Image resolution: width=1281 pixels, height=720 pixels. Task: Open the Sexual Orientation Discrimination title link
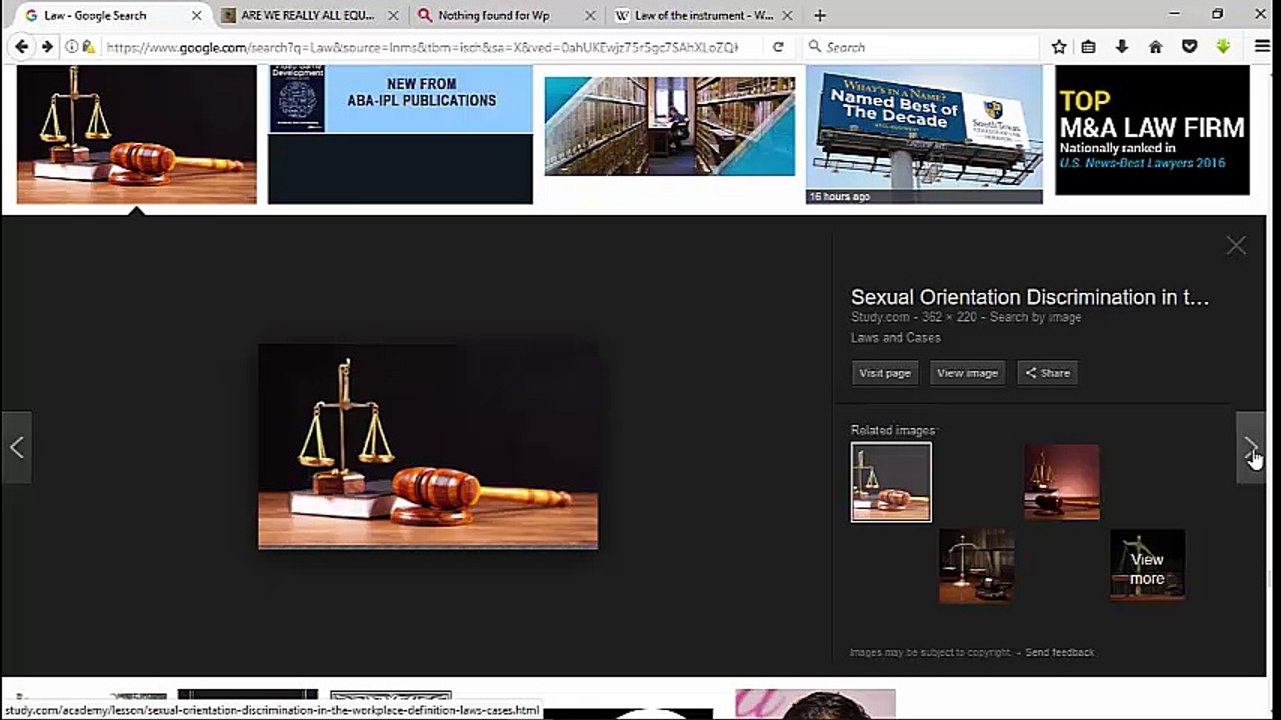tap(1030, 297)
